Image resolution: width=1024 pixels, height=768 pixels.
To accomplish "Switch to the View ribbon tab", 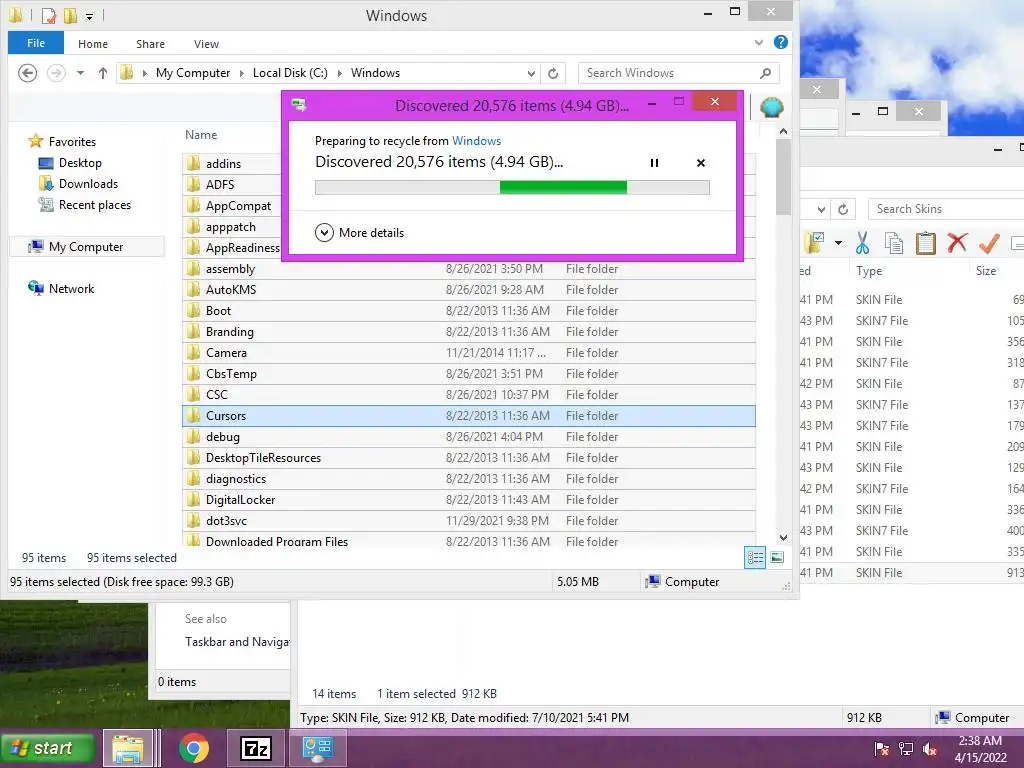I will click(x=206, y=44).
